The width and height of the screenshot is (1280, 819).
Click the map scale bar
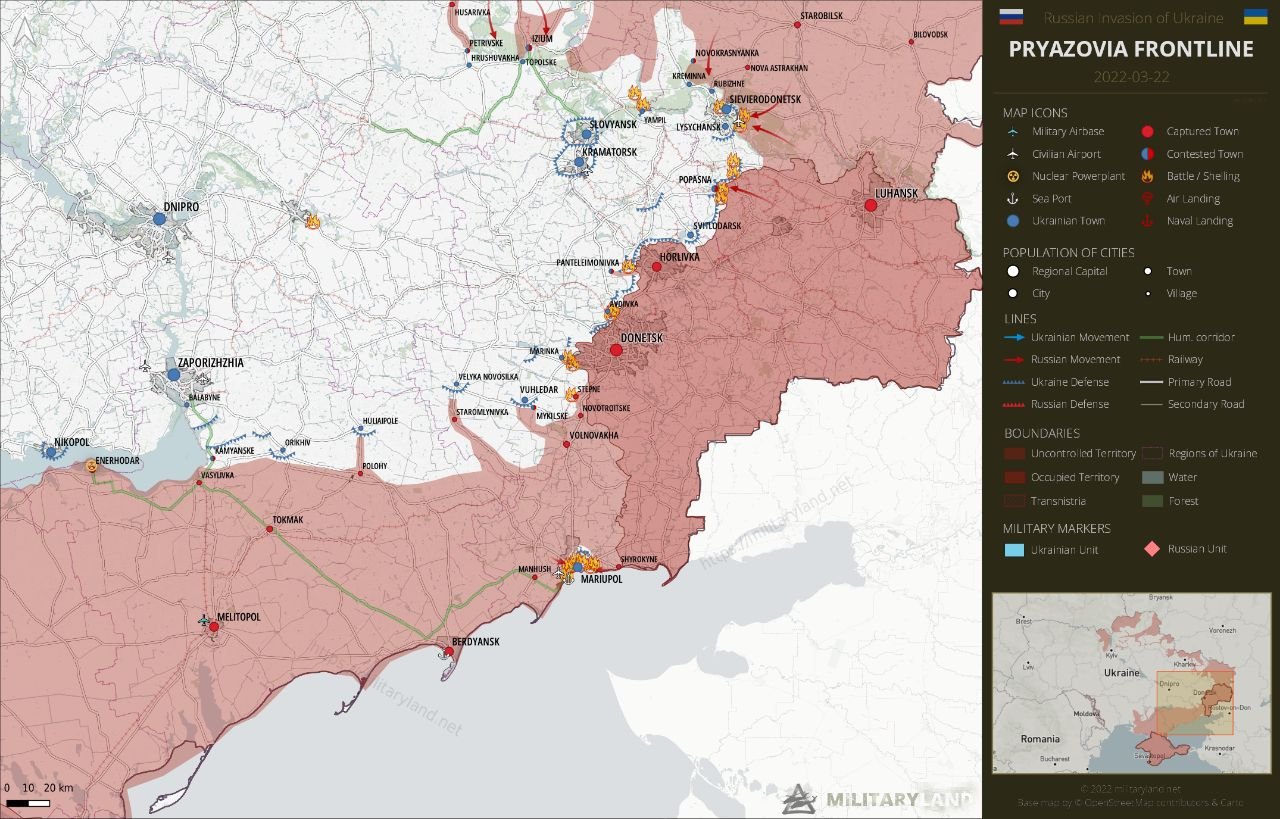(x=28, y=802)
